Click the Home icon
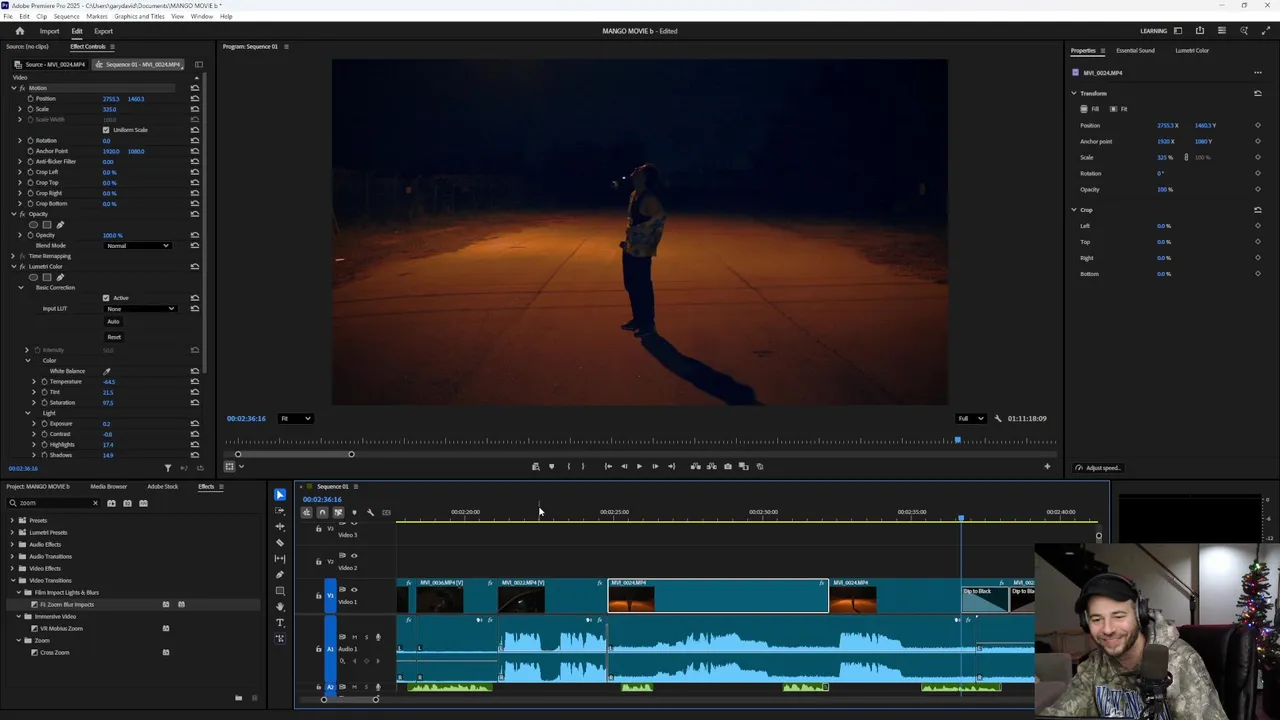The height and width of the screenshot is (720, 1280). tap(19, 31)
